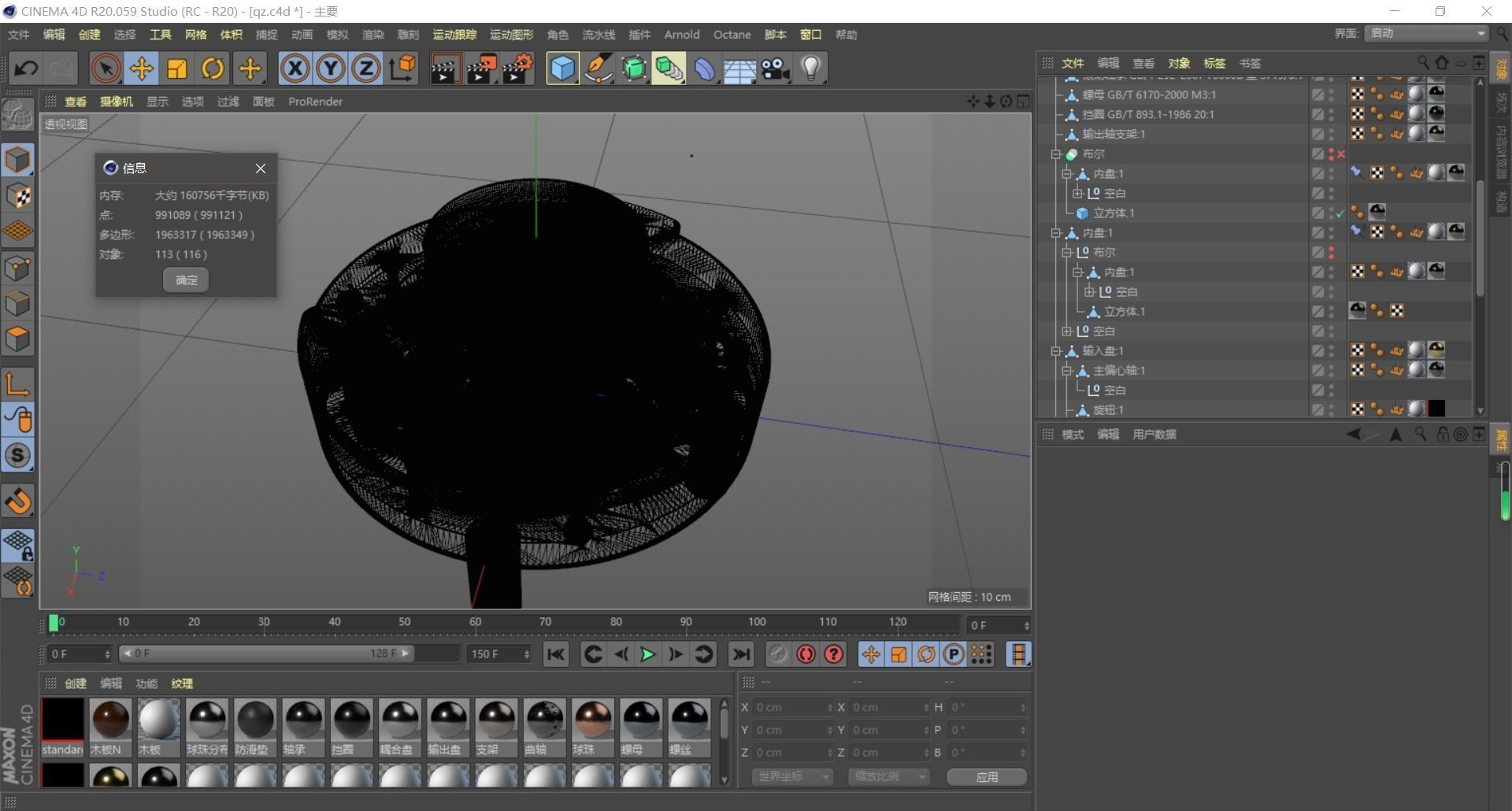1512x811 pixels.
Task: Toggle Y axis lock
Action: point(330,69)
